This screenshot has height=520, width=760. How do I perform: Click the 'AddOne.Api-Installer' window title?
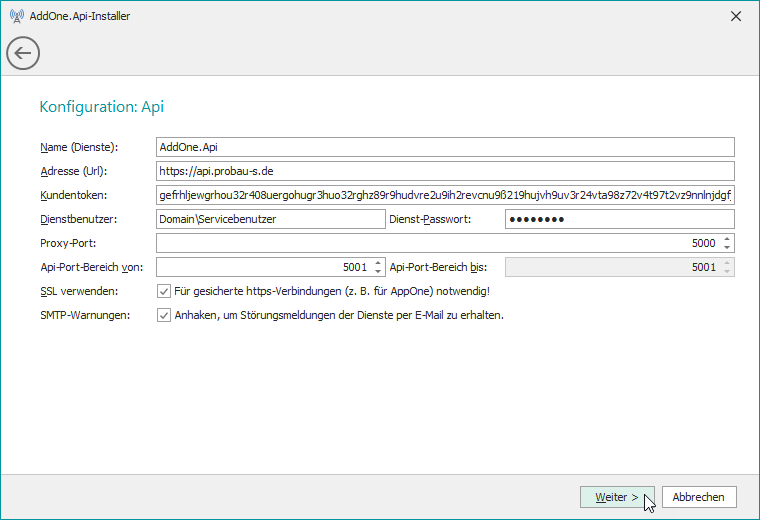80,16
